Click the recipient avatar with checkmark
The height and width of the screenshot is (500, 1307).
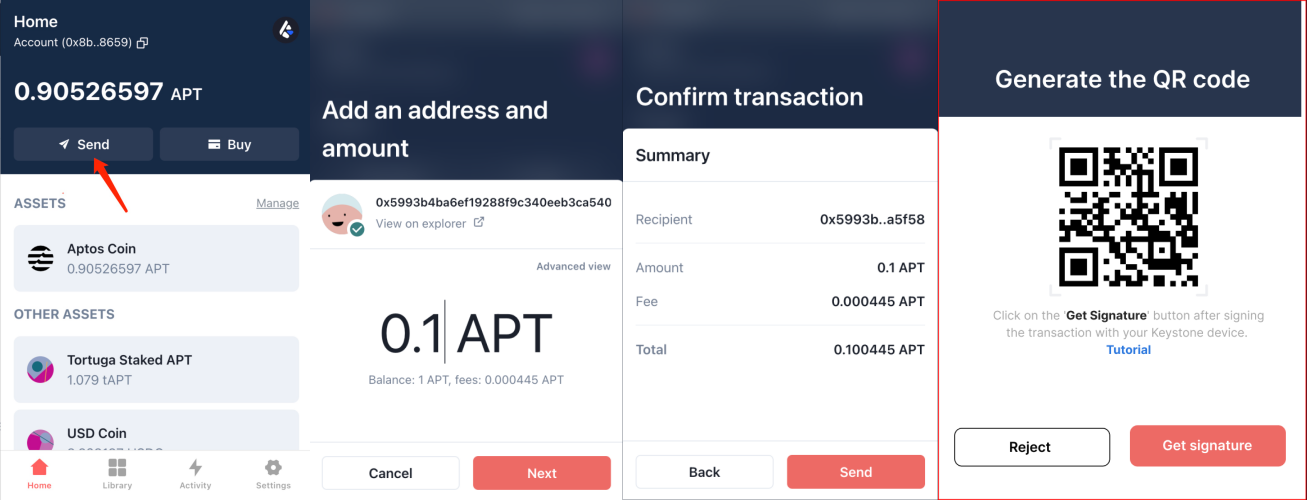pos(343,214)
